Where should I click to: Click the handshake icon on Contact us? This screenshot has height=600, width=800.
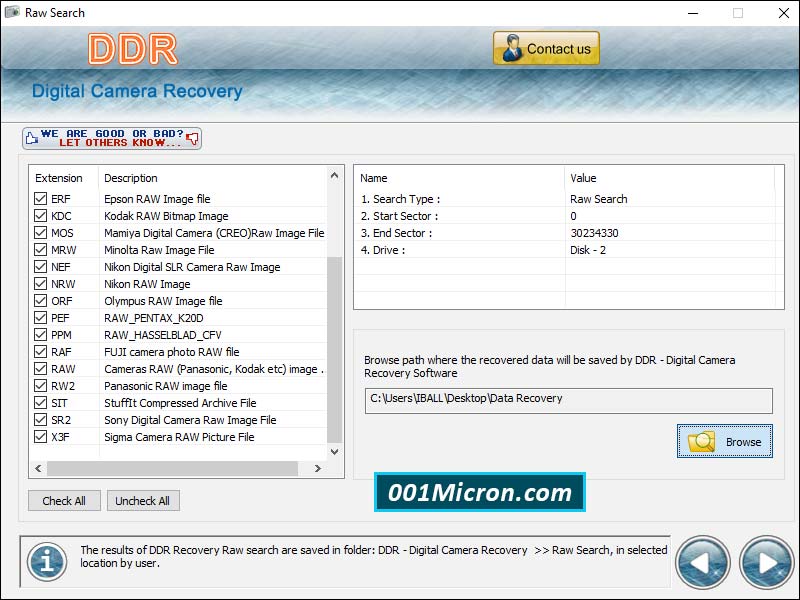point(511,47)
